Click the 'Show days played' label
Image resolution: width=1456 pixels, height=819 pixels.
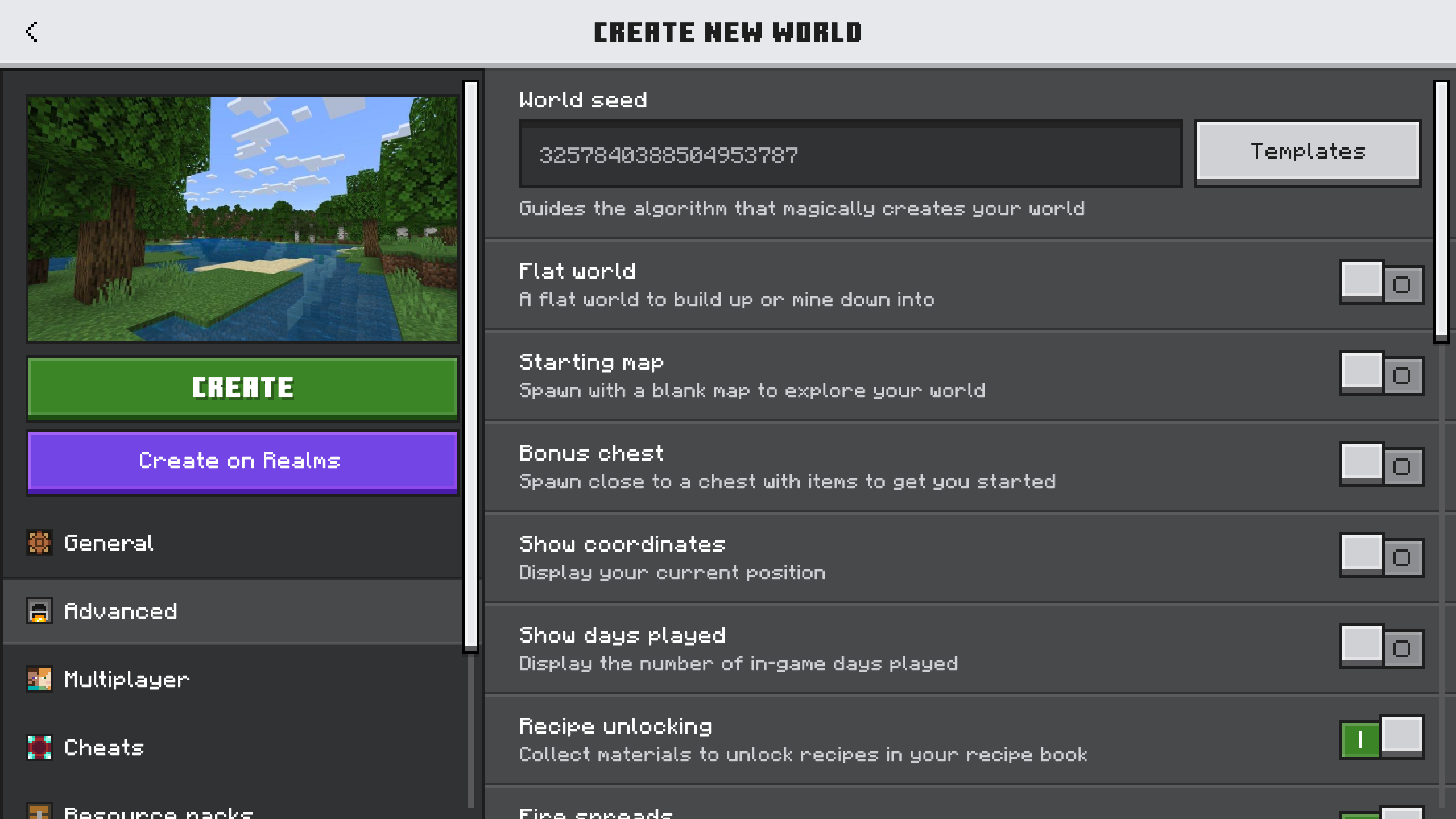[x=623, y=635]
